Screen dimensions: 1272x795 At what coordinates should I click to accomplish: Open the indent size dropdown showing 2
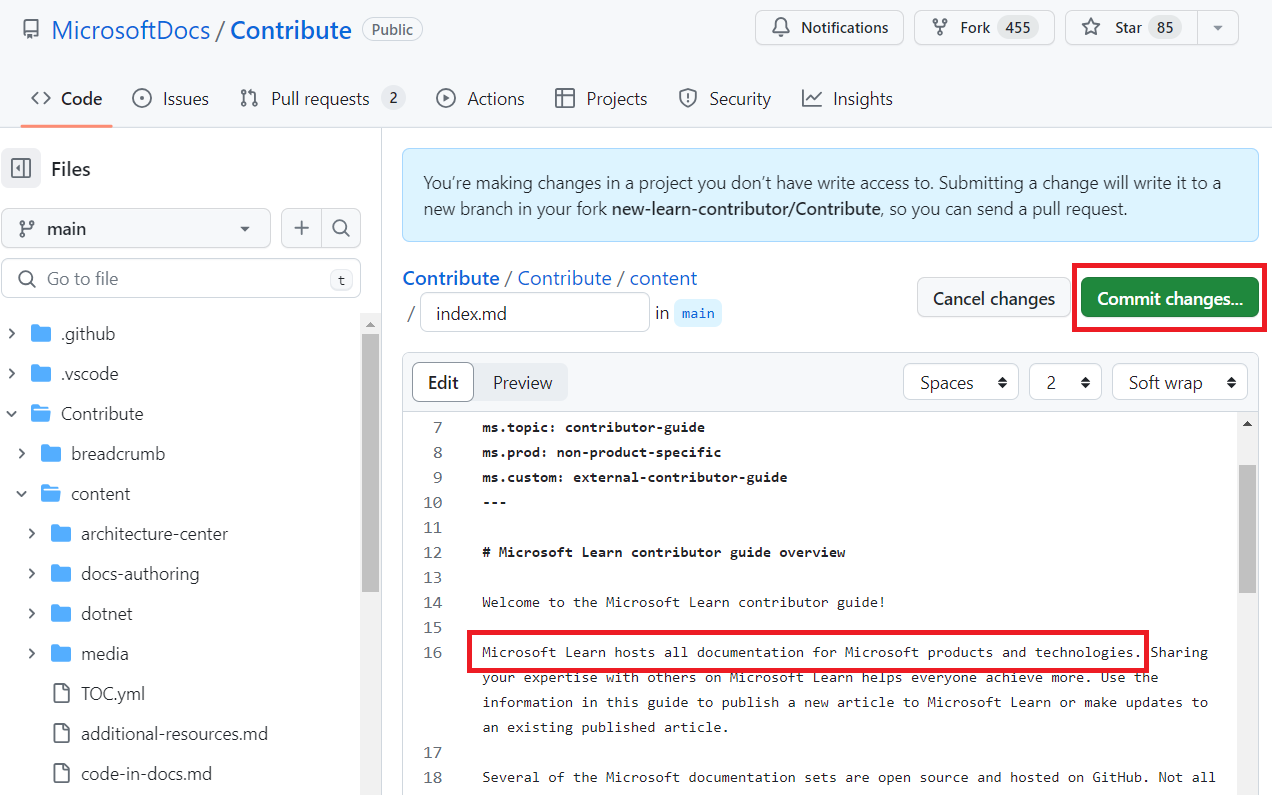coord(1065,381)
